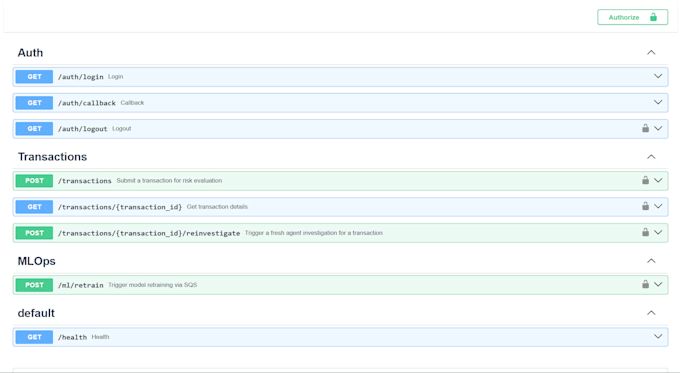
Task: Expand the /auth/login endpoint chevron
Action: click(658, 76)
